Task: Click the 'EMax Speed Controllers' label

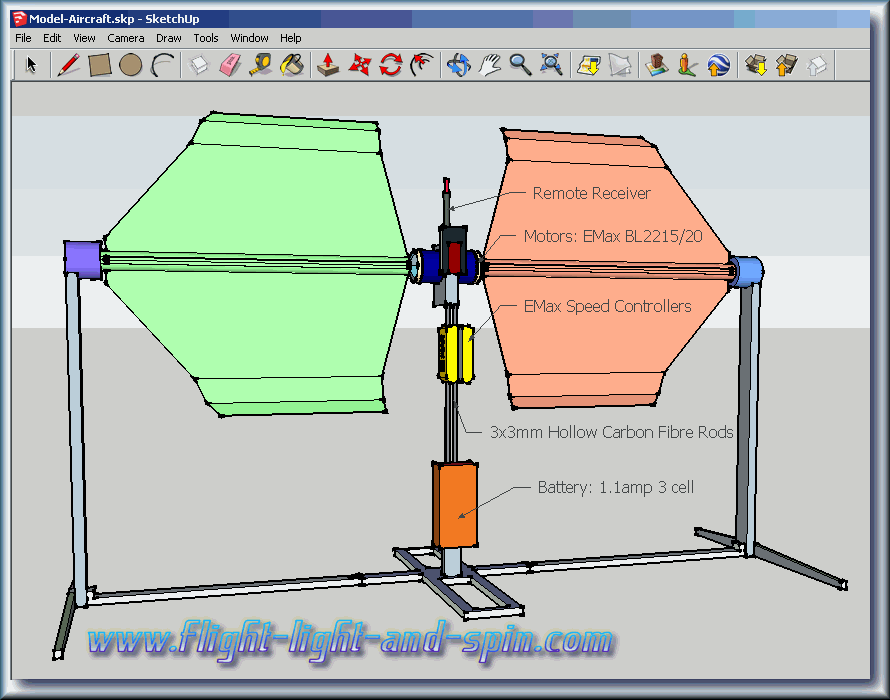Action: tap(607, 306)
